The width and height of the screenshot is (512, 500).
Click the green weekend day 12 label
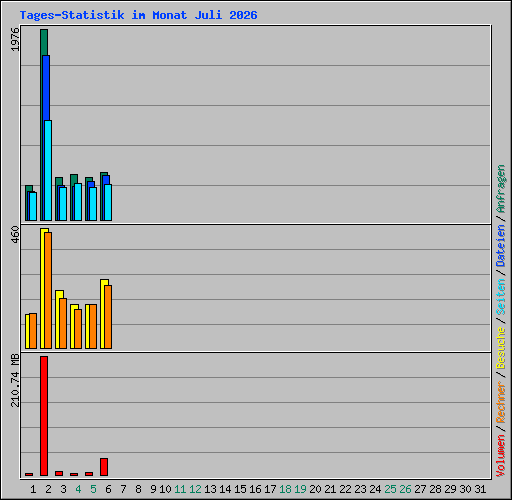[195, 489]
